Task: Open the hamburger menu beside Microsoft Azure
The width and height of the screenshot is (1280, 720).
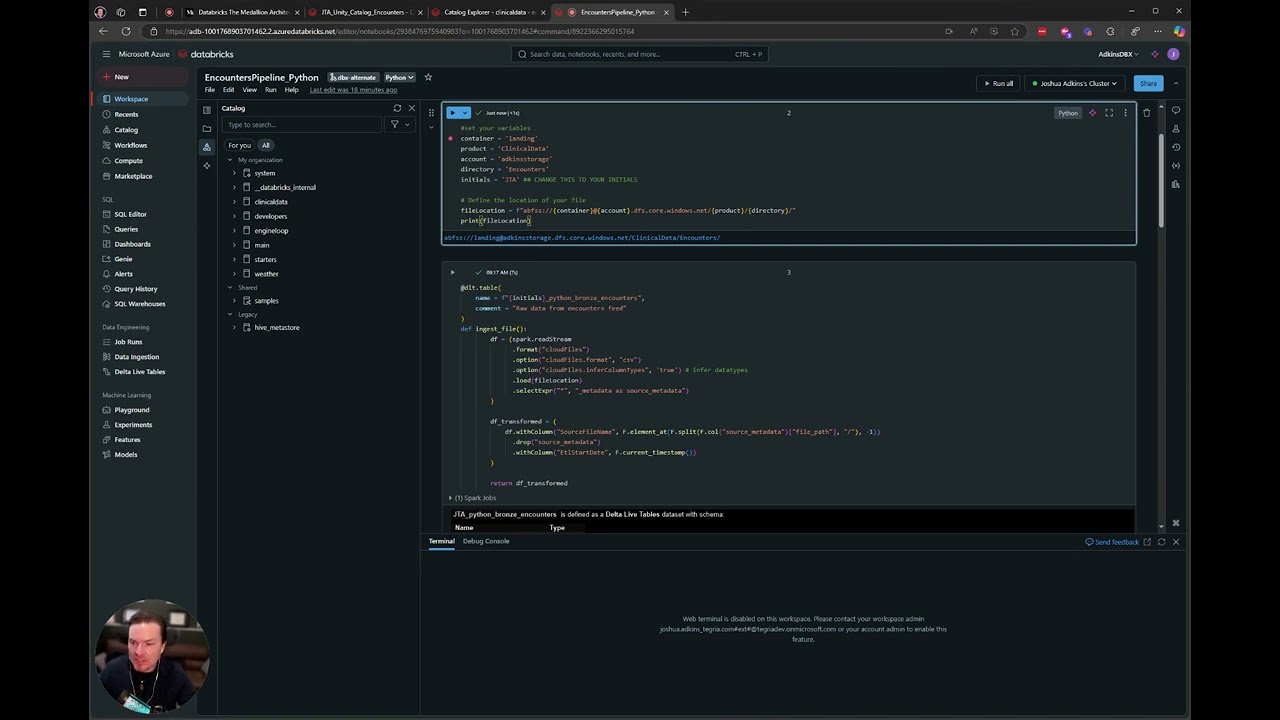Action: 106,54
